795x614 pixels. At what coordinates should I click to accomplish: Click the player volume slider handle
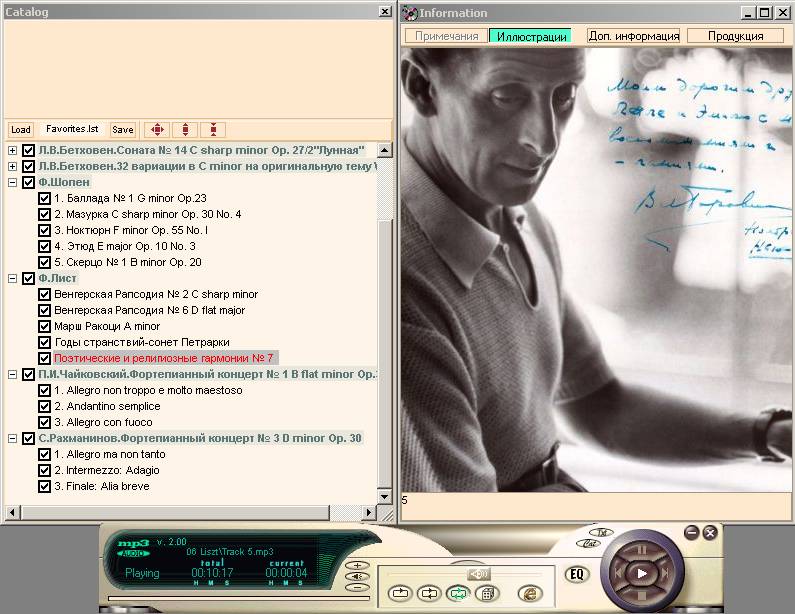pyautogui.click(x=479, y=573)
